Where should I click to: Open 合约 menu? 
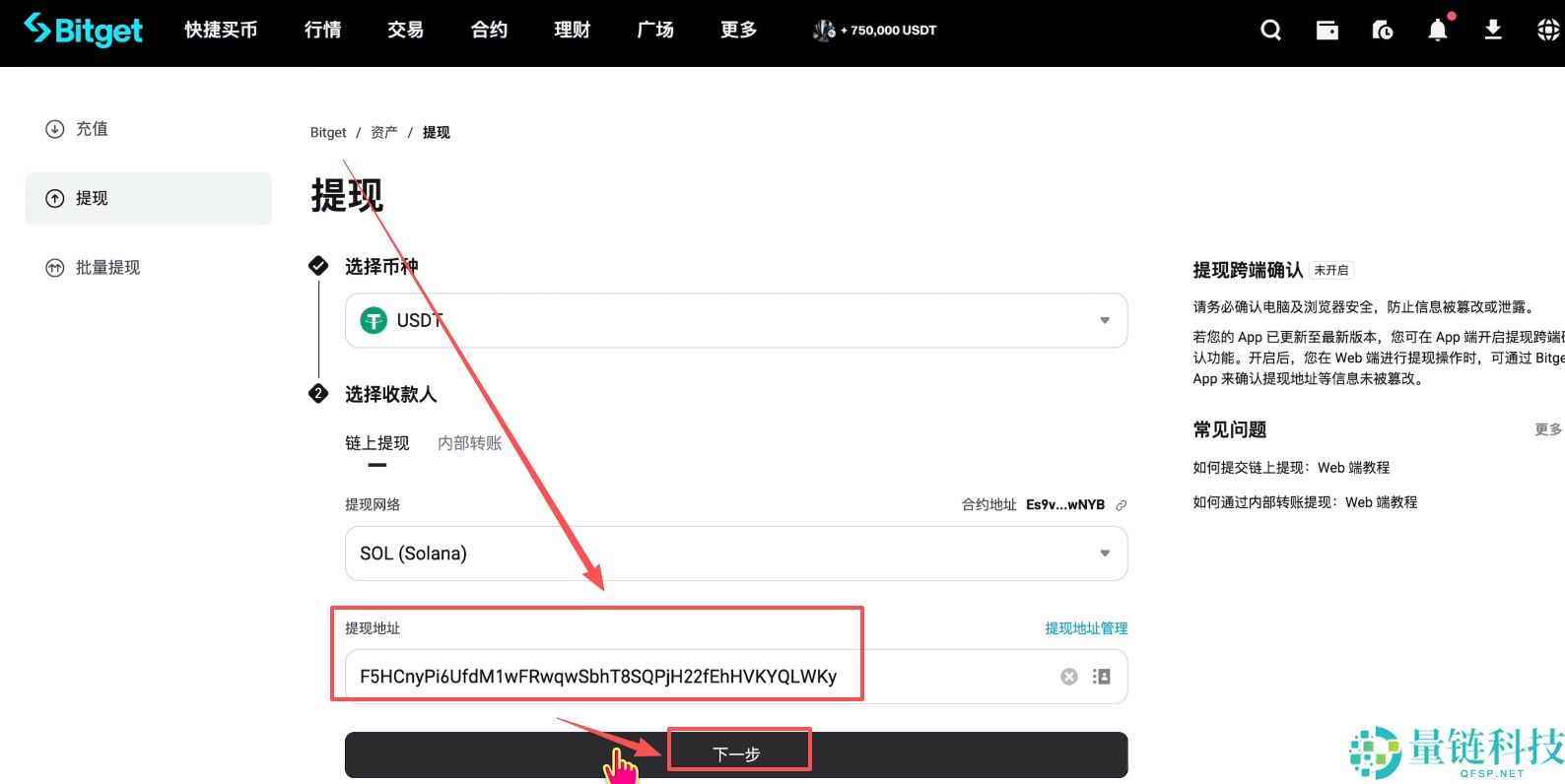tap(490, 31)
